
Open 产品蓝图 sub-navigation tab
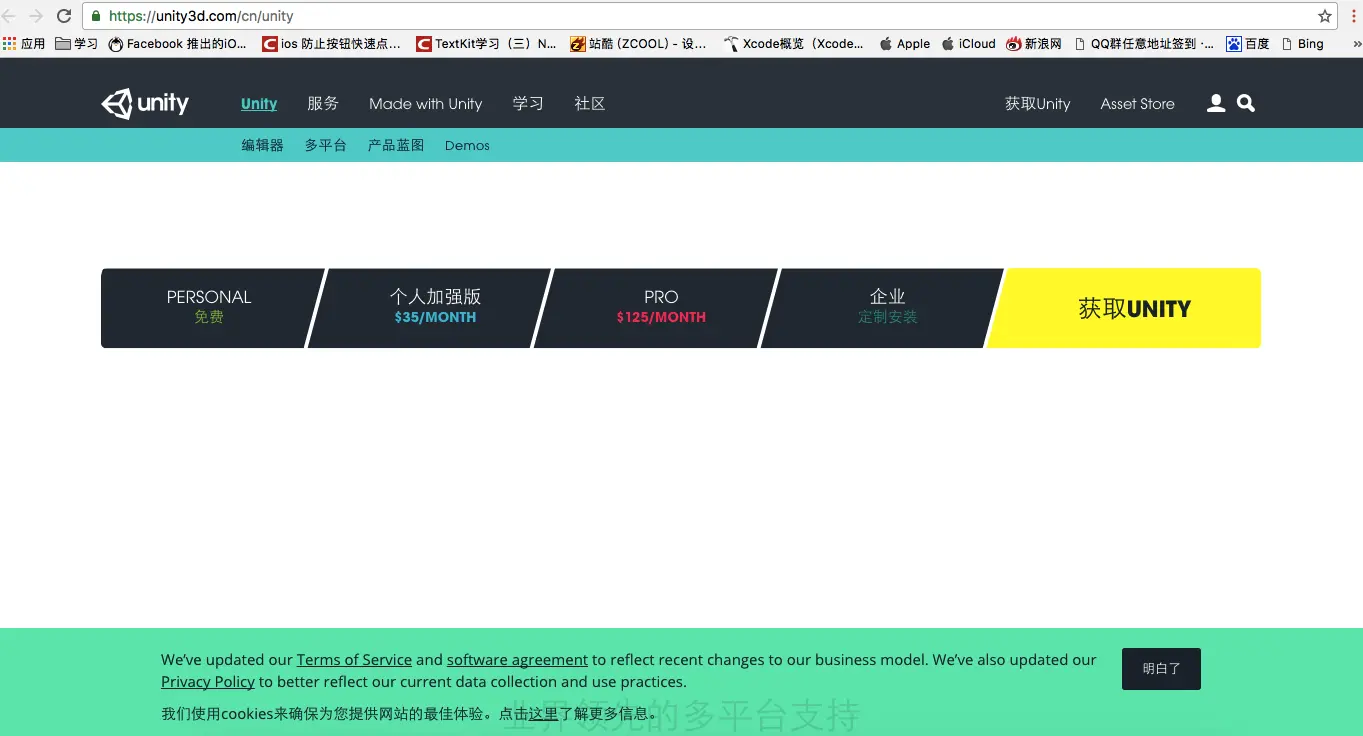tap(395, 145)
